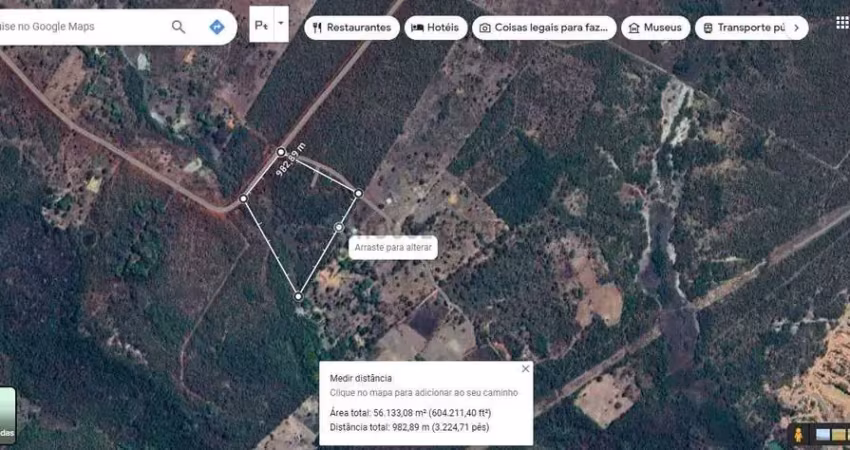Choose the Coisas legais para fazer chip
Image resolution: width=850 pixels, height=450 pixels.
(x=543, y=28)
